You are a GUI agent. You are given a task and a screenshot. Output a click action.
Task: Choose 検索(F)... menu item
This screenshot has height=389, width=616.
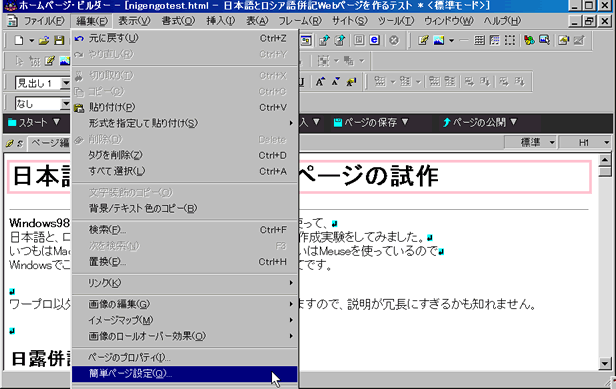click(185, 230)
